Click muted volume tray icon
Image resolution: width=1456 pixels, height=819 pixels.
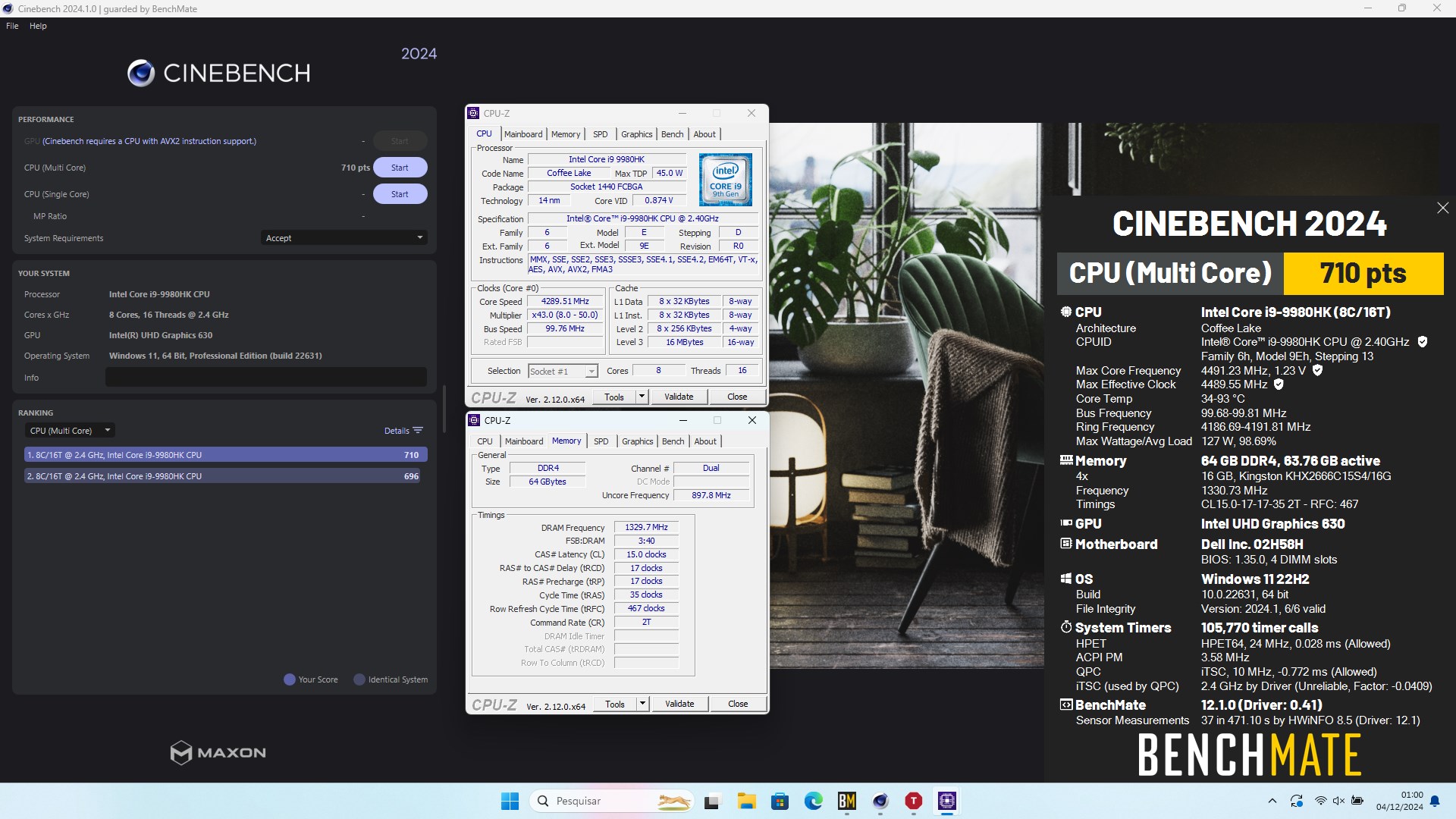click(1338, 801)
